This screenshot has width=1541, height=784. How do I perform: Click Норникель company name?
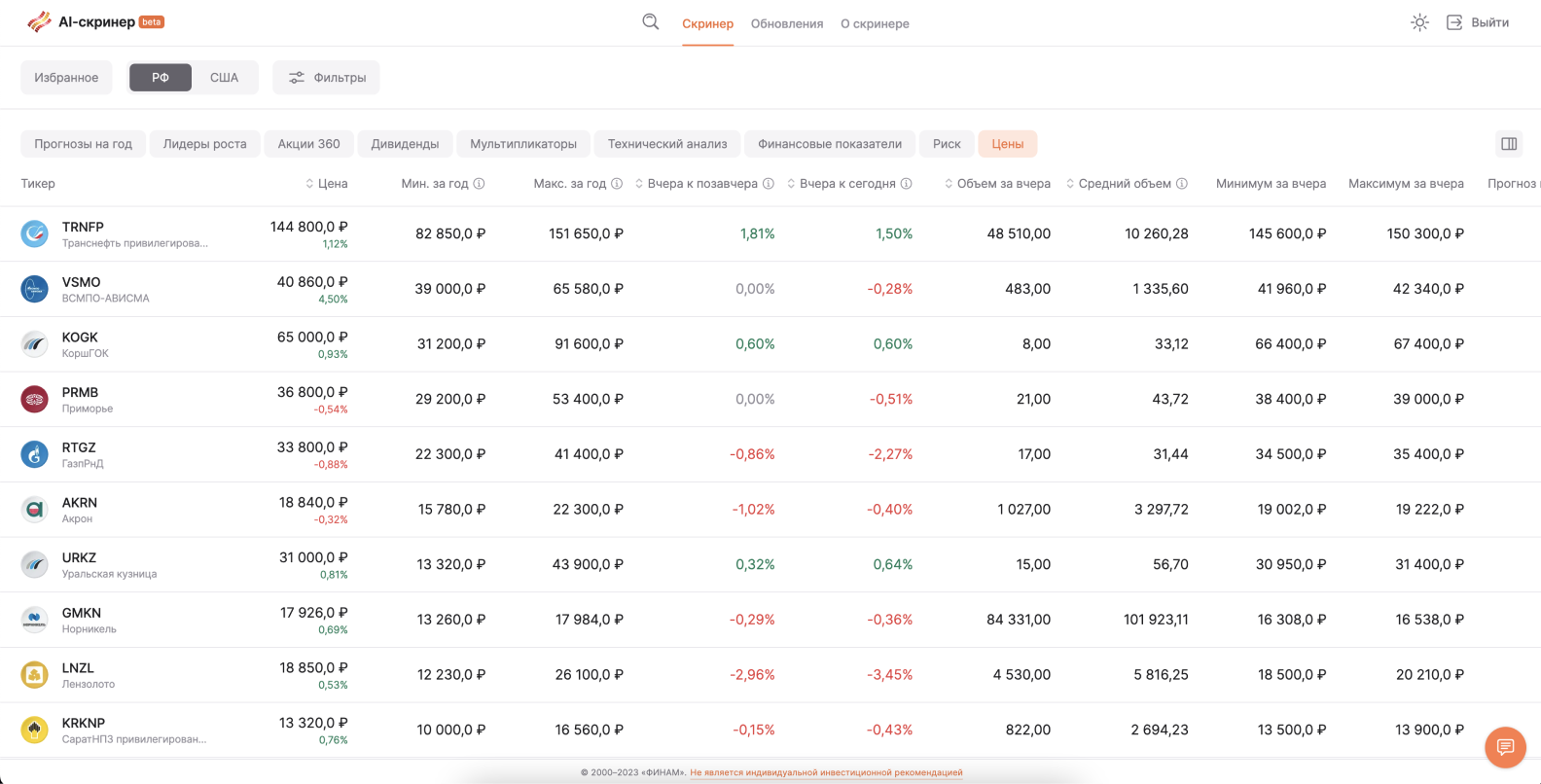click(90, 629)
